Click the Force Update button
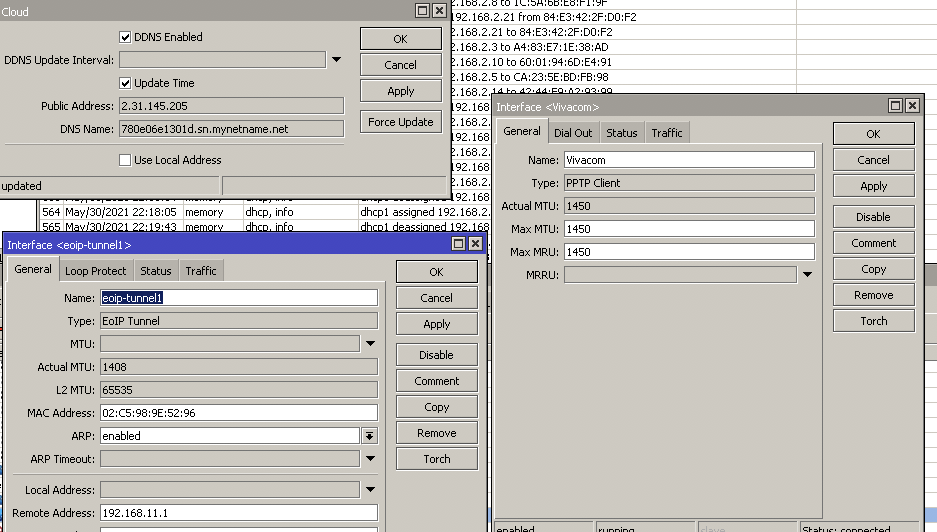Image resolution: width=937 pixels, height=532 pixels. coord(400,122)
